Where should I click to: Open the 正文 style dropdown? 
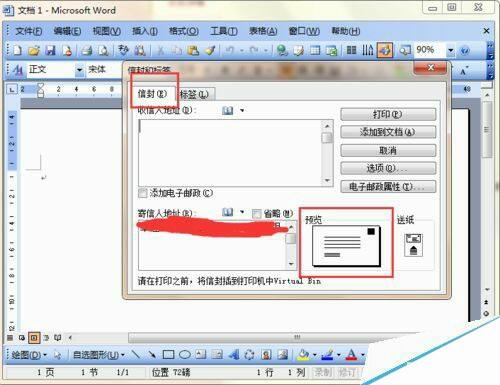(79, 70)
